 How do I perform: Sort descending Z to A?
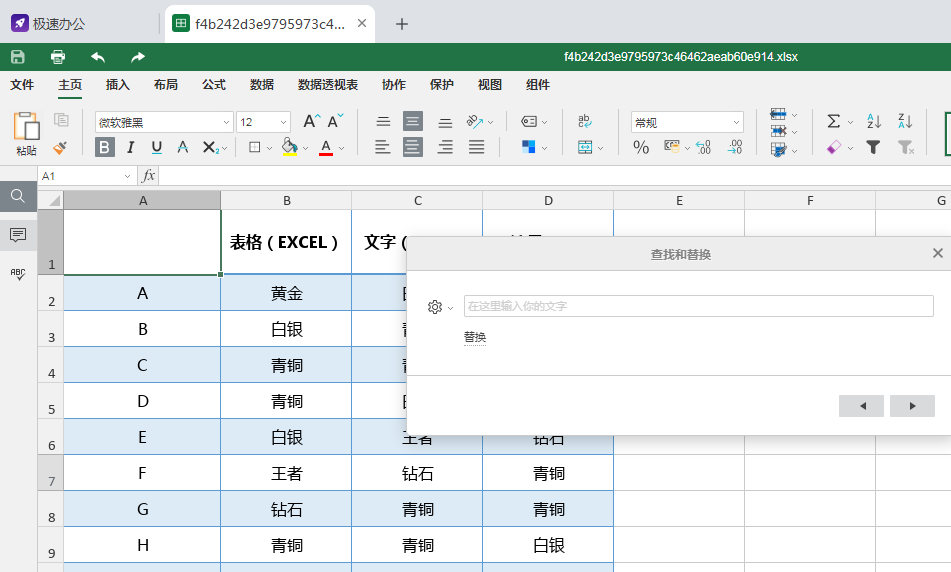click(905, 121)
